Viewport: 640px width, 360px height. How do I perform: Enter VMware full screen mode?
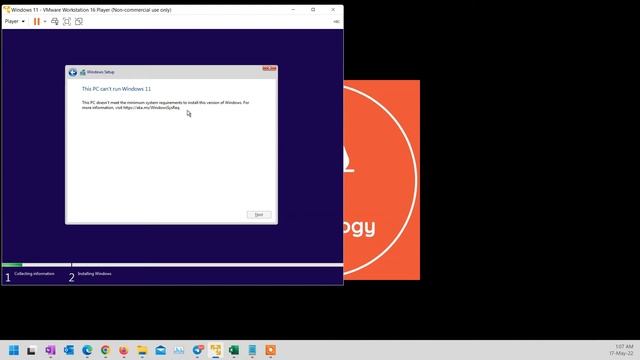pos(67,22)
